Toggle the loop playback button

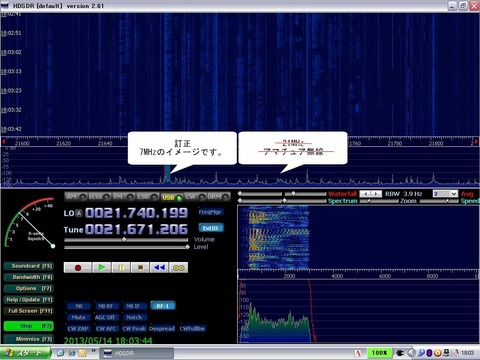coord(179,268)
